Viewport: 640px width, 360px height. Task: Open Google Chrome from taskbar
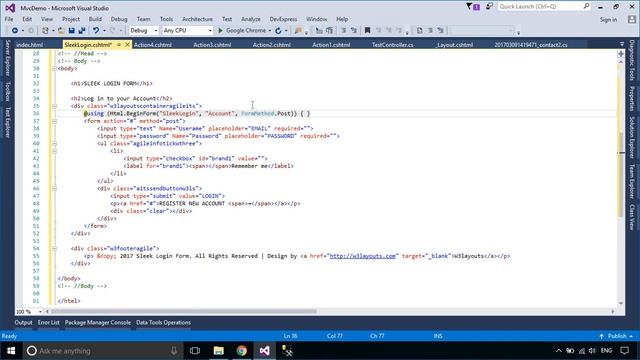[x=242, y=351]
